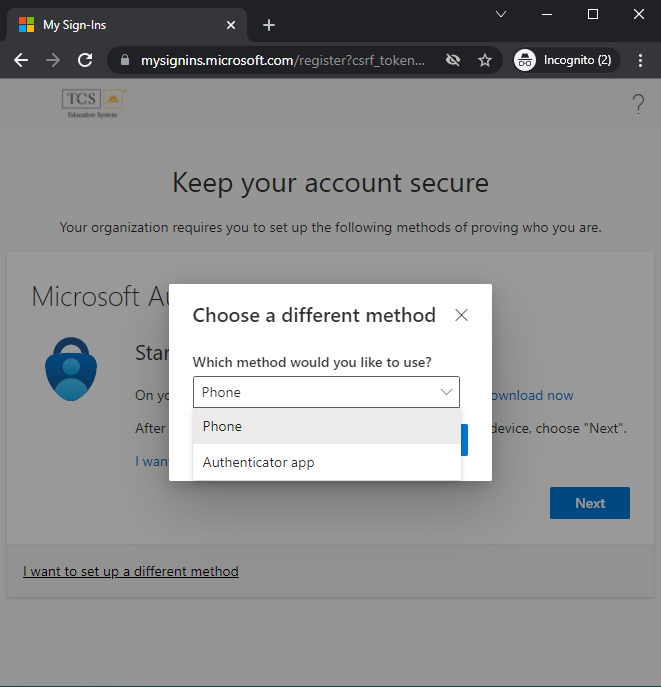Viewport: 661px width, 687px height.
Task: Go back using the browser back arrow
Action: [x=21, y=60]
